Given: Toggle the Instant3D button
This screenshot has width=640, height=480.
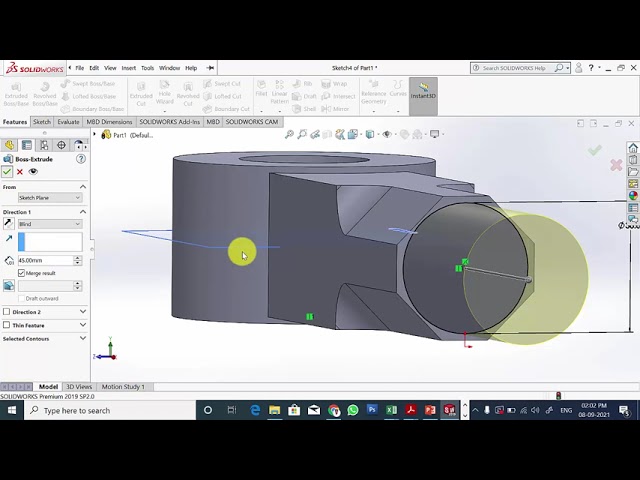Looking at the screenshot, I should coord(423,96).
